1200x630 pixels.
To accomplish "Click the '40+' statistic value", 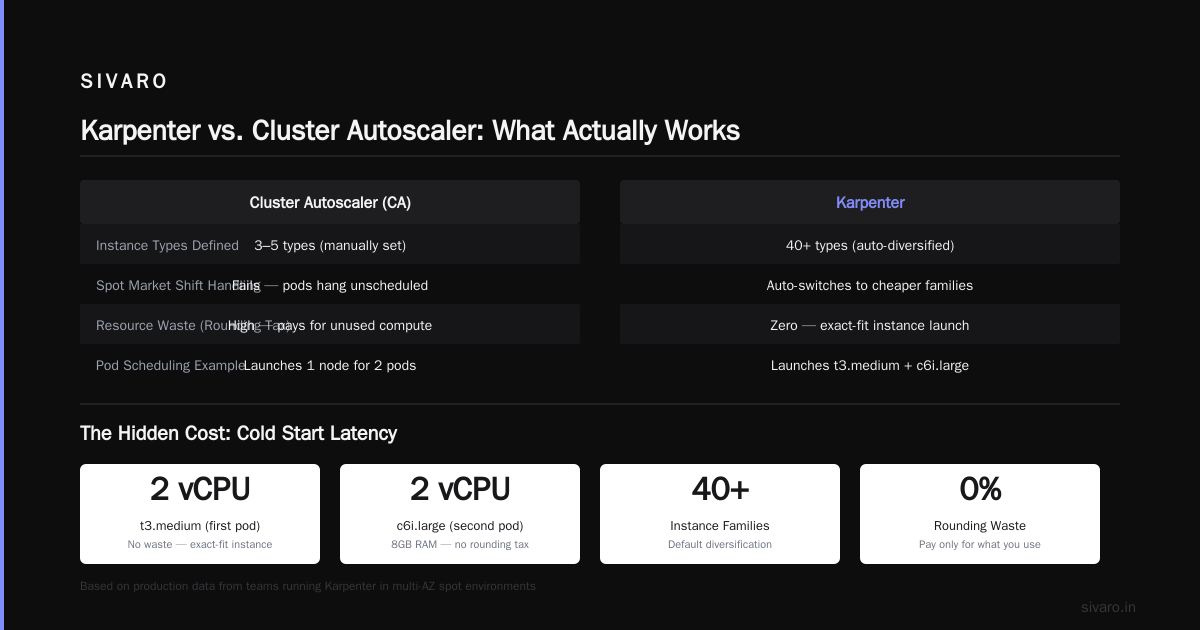I will (720, 489).
